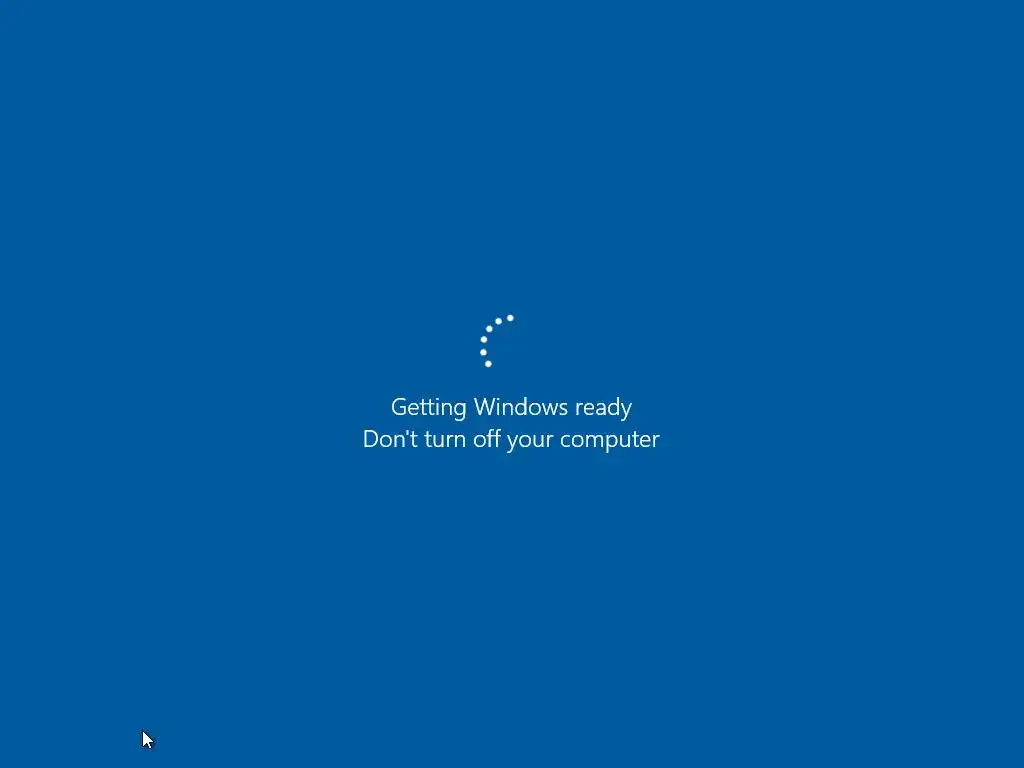Image resolution: width=1024 pixels, height=768 pixels.
Task: Click the topmost dot of the spinner
Action: tap(510, 318)
